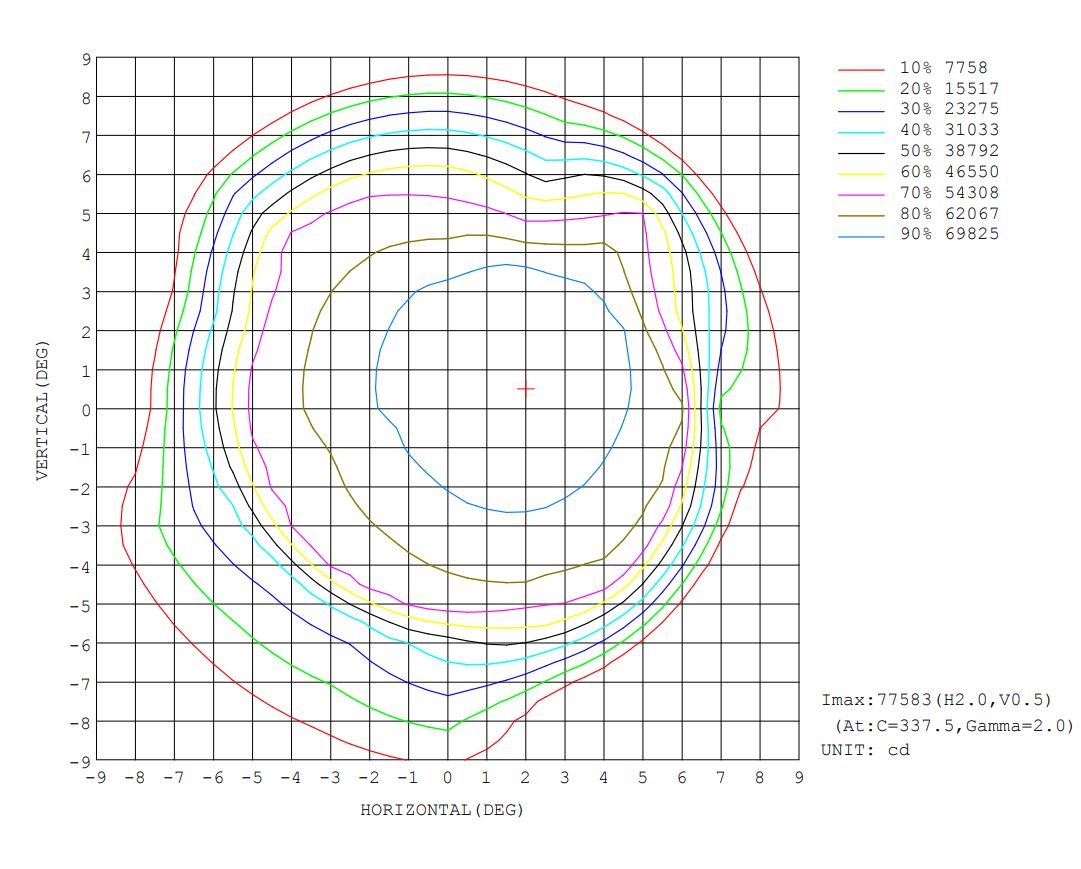Select the dark blue 30% legend line
Viewport: 1081px width, 869px height.
(x=860, y=110)
